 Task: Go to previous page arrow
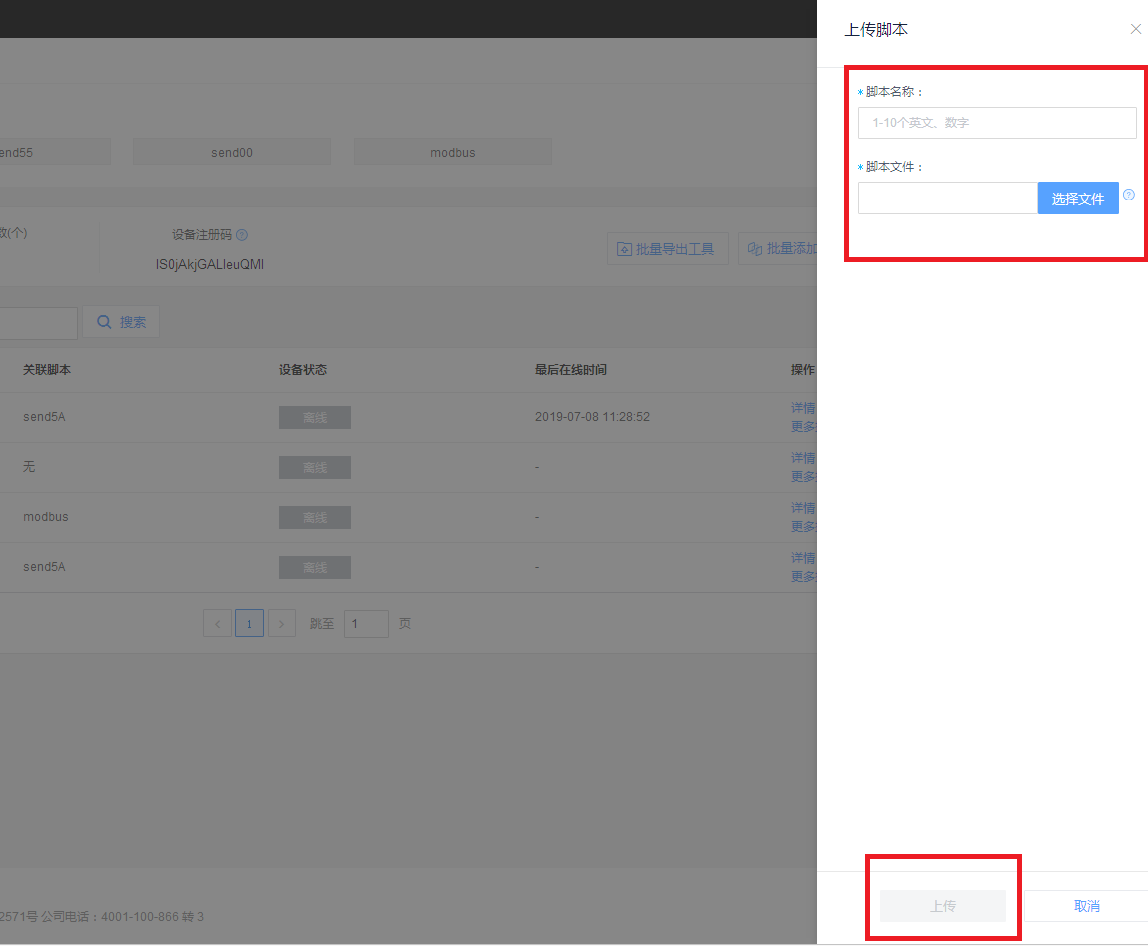(217, 624)
